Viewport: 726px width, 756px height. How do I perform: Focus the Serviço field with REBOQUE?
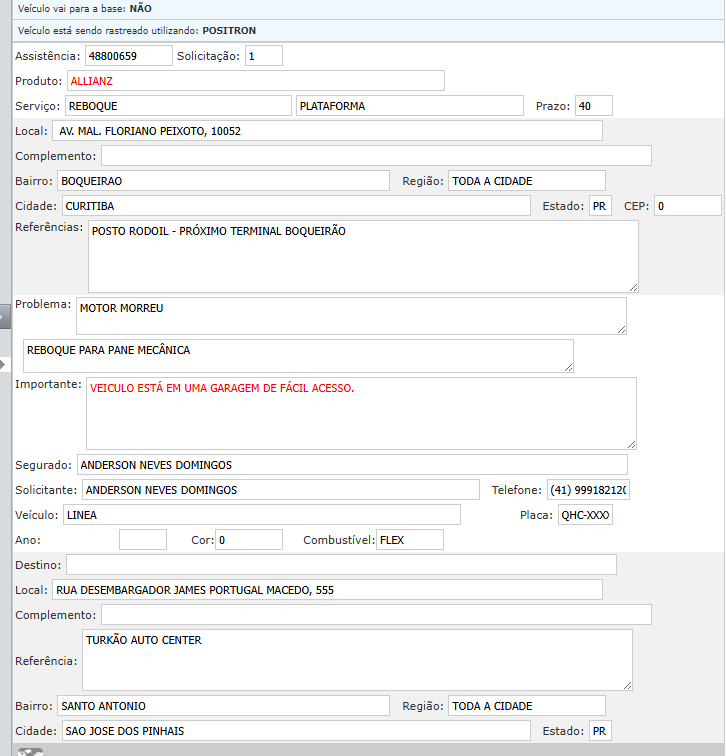177,106
